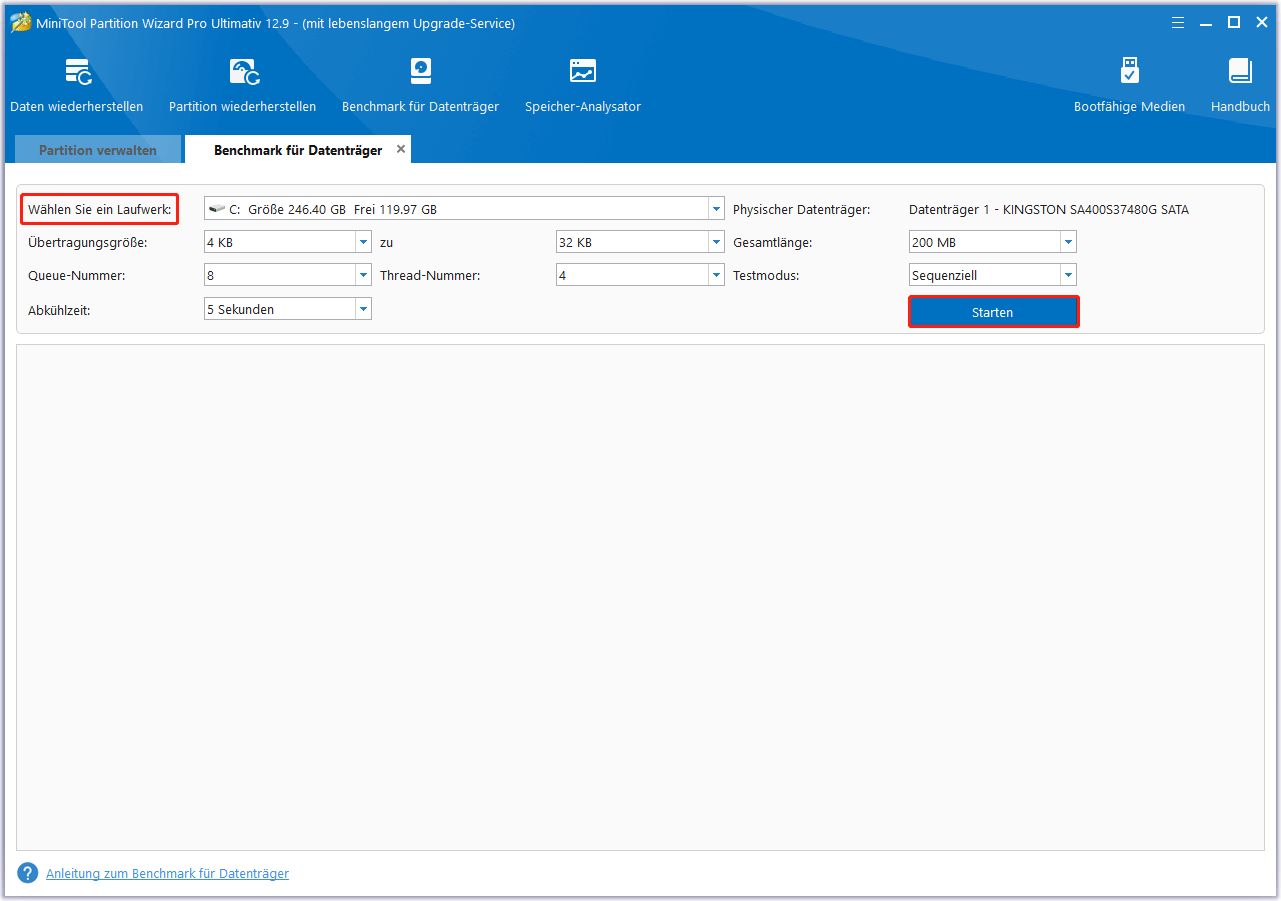1281x901 pixels.
Task: Open the Testmodus Sequenziell dropdown
Action: 1068,275
